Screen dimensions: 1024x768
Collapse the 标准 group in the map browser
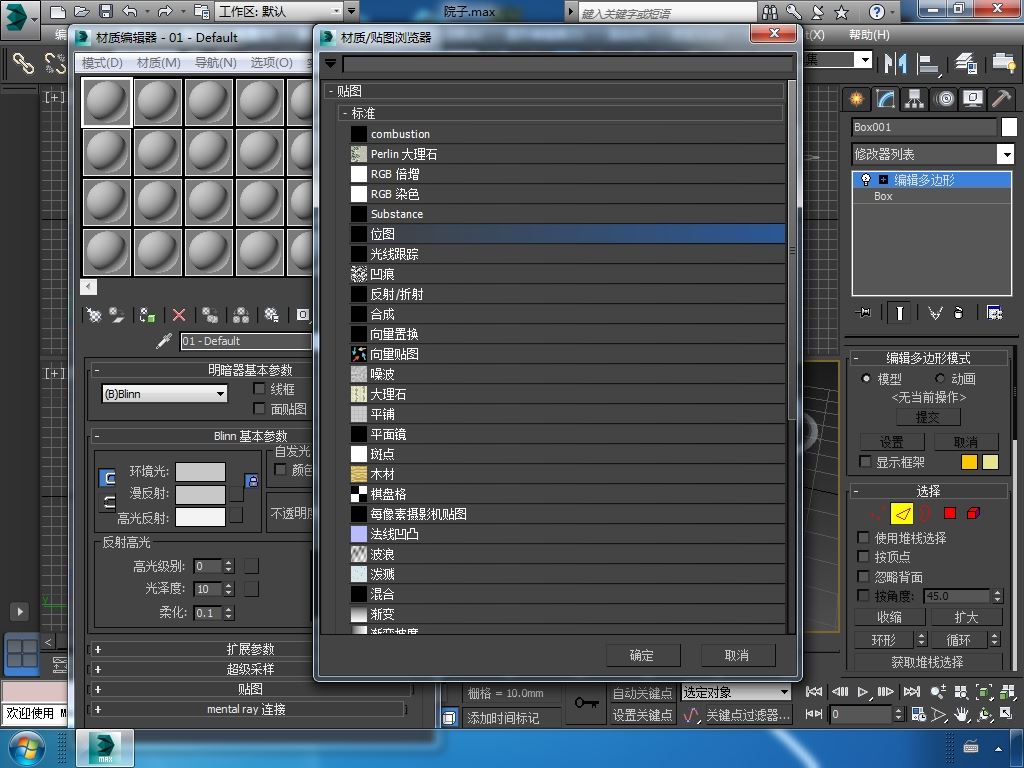[x=345, y=113]
